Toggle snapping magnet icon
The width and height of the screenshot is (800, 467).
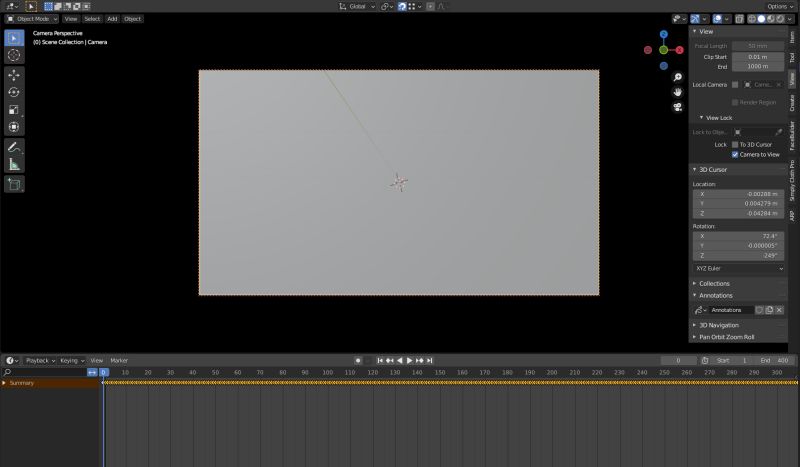coord(402,6)
